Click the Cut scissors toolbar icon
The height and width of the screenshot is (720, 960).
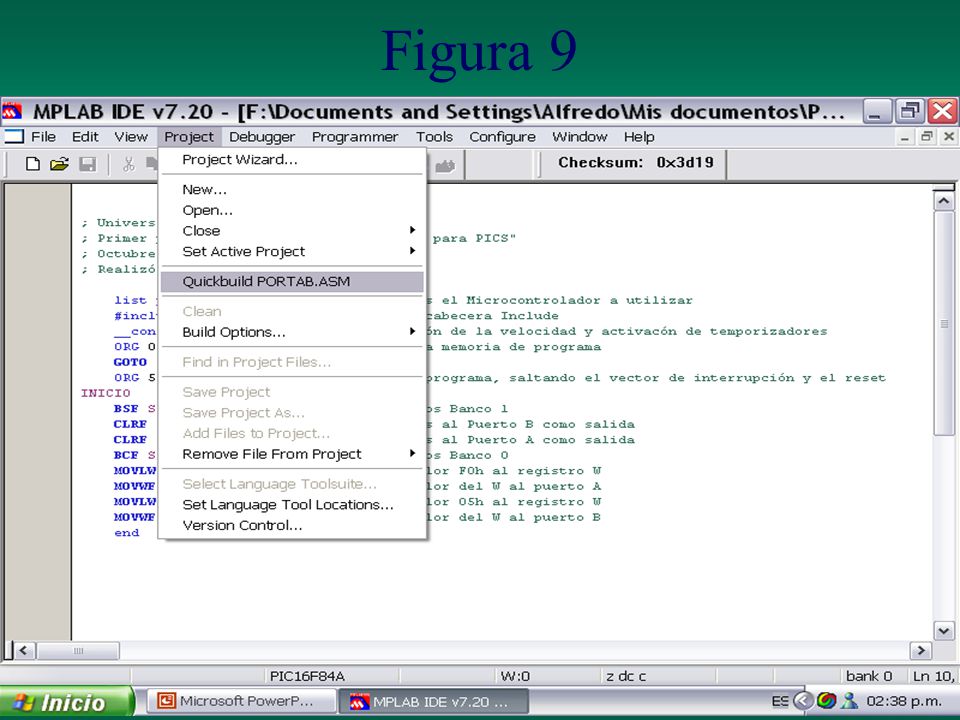tap(128, 164)
